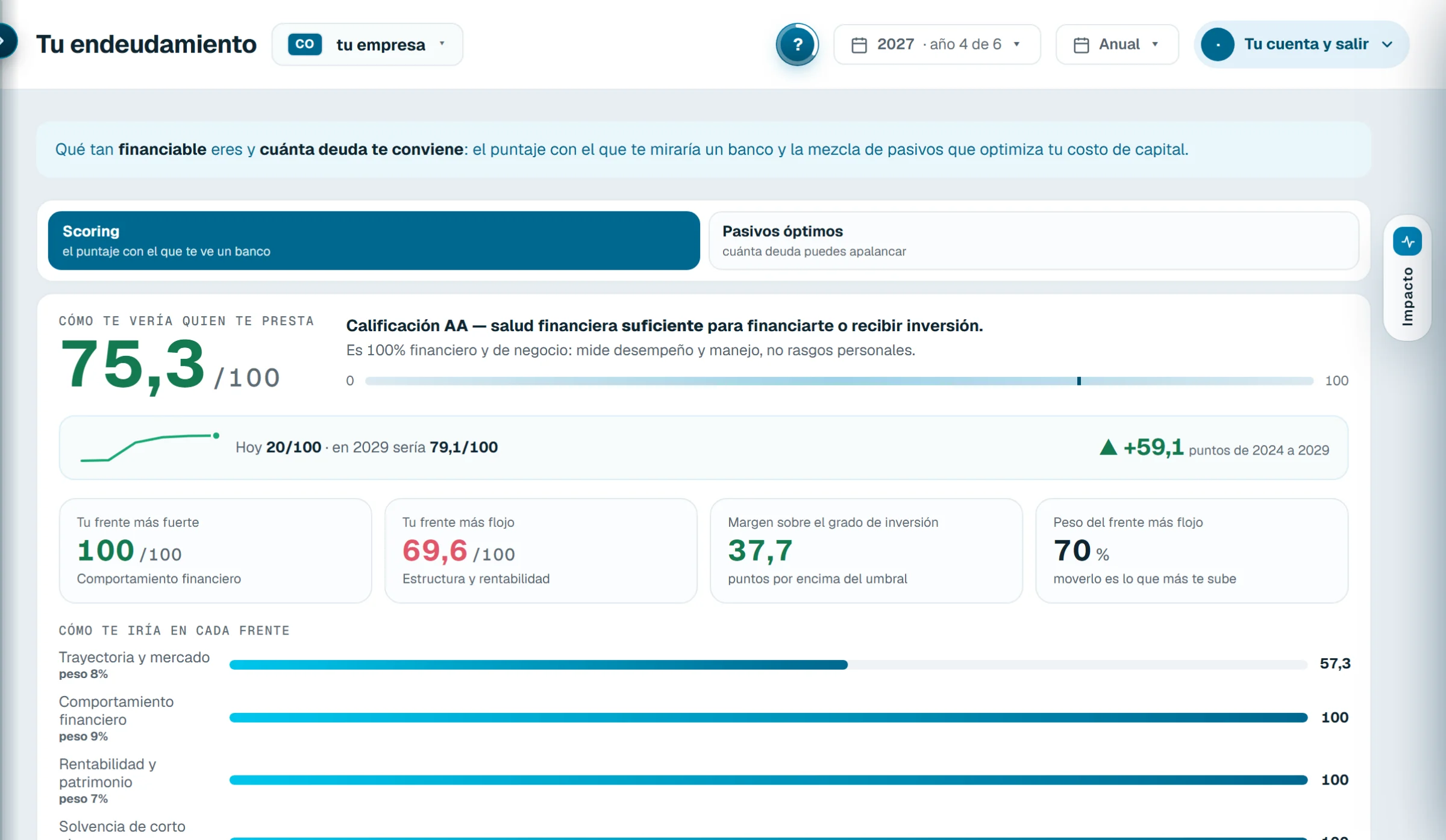This screenshot has height=840, width=1446.
Task: Expand the sidebar with the arrow button
Action: pos(6,41)
